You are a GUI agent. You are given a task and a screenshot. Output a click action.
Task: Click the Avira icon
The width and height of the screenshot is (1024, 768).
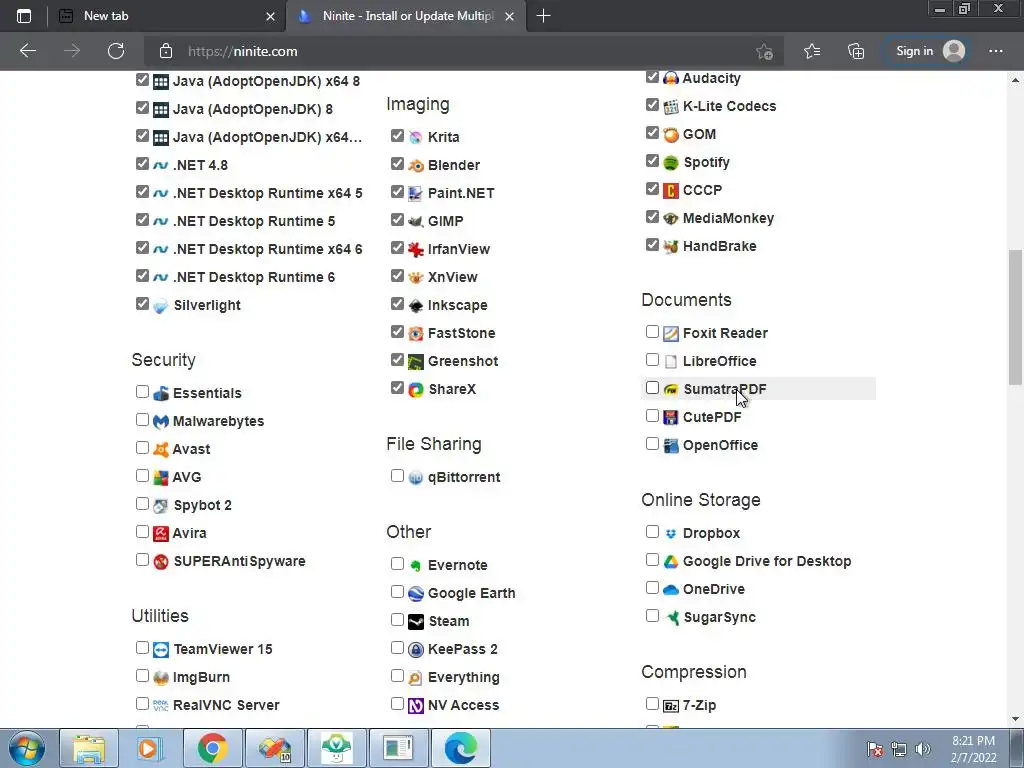pos(161,534)
